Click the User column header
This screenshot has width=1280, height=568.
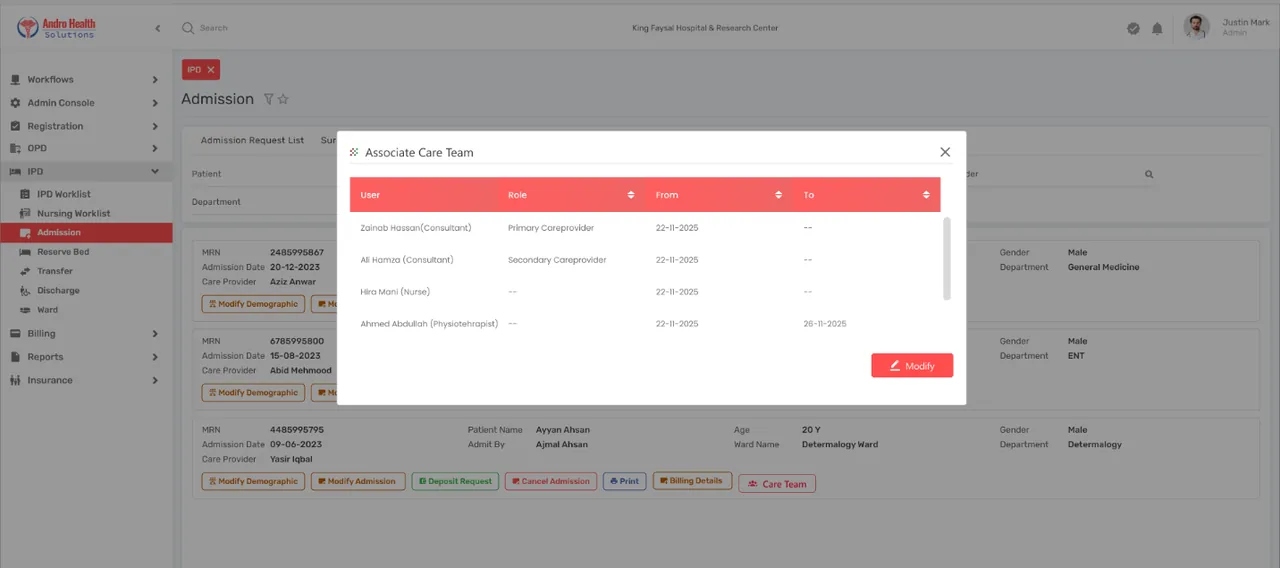point(370,195)
